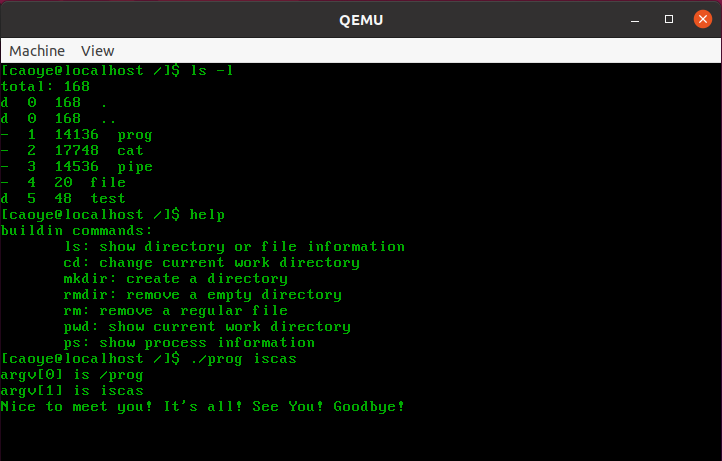
Task: Maximize the QEMU window
Action: [x=669, y=19]
